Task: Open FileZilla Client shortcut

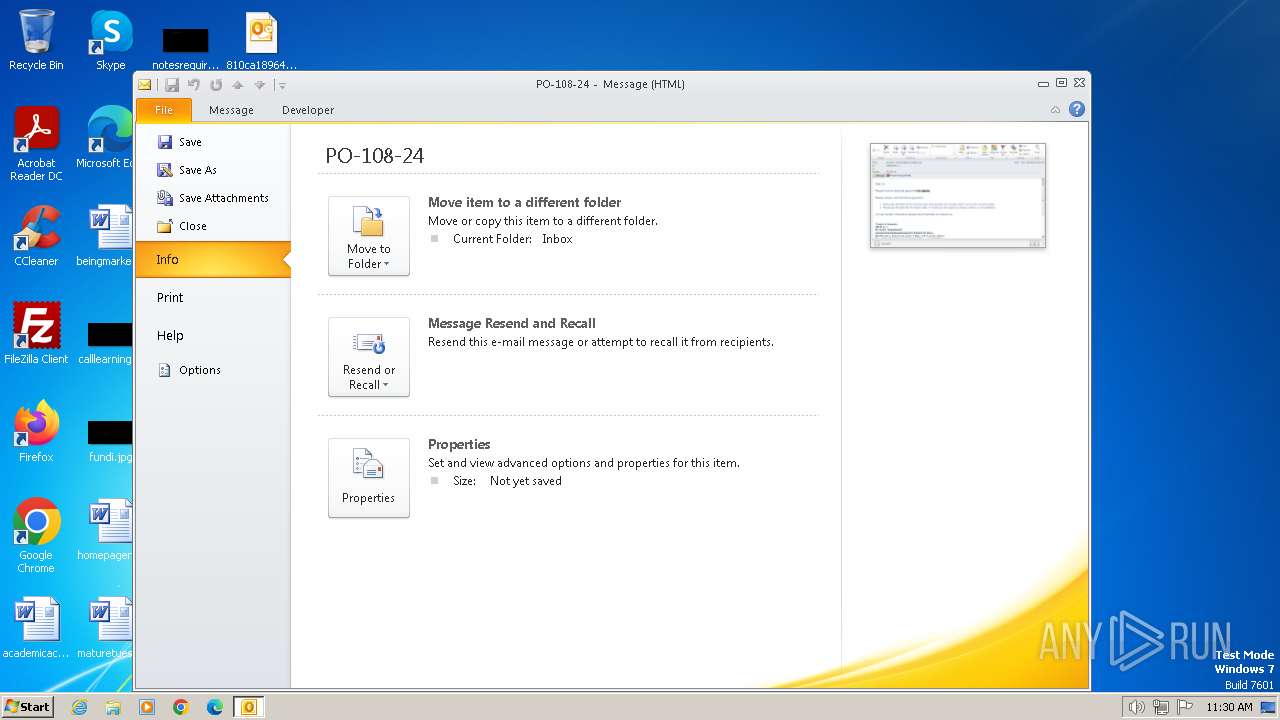Action: click(36, 334)
